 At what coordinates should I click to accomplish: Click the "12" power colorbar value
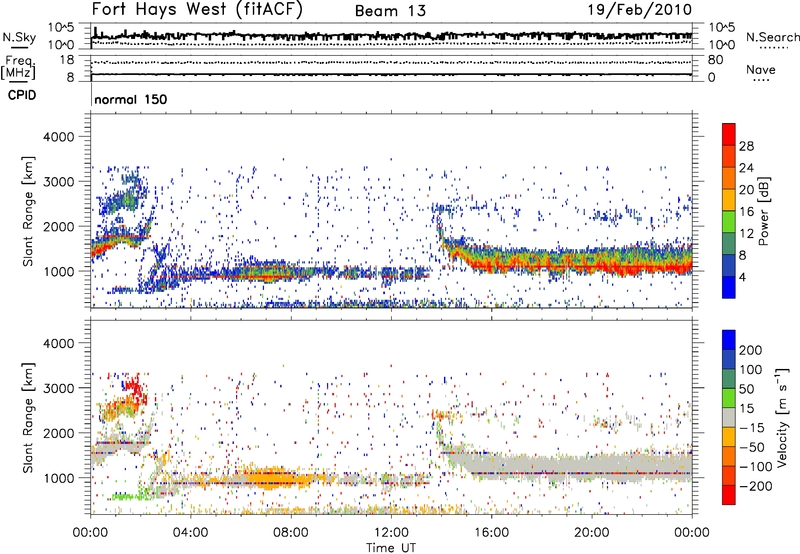[x=746, y=234]
